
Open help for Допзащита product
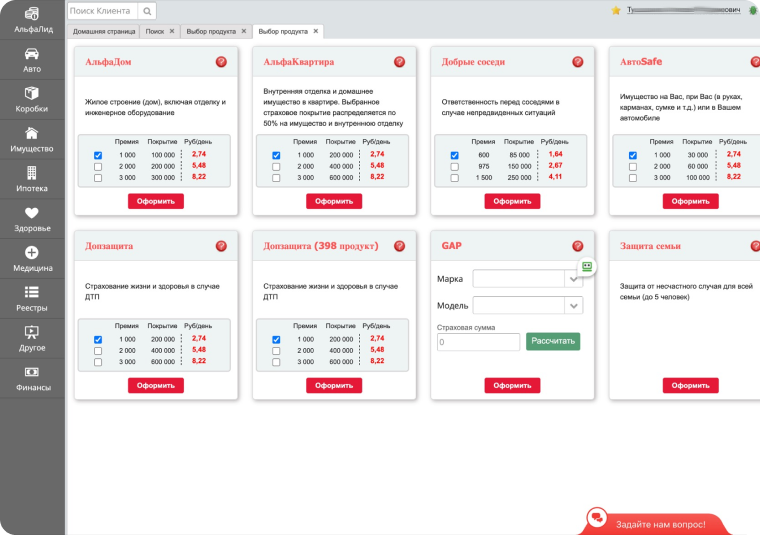221,246
